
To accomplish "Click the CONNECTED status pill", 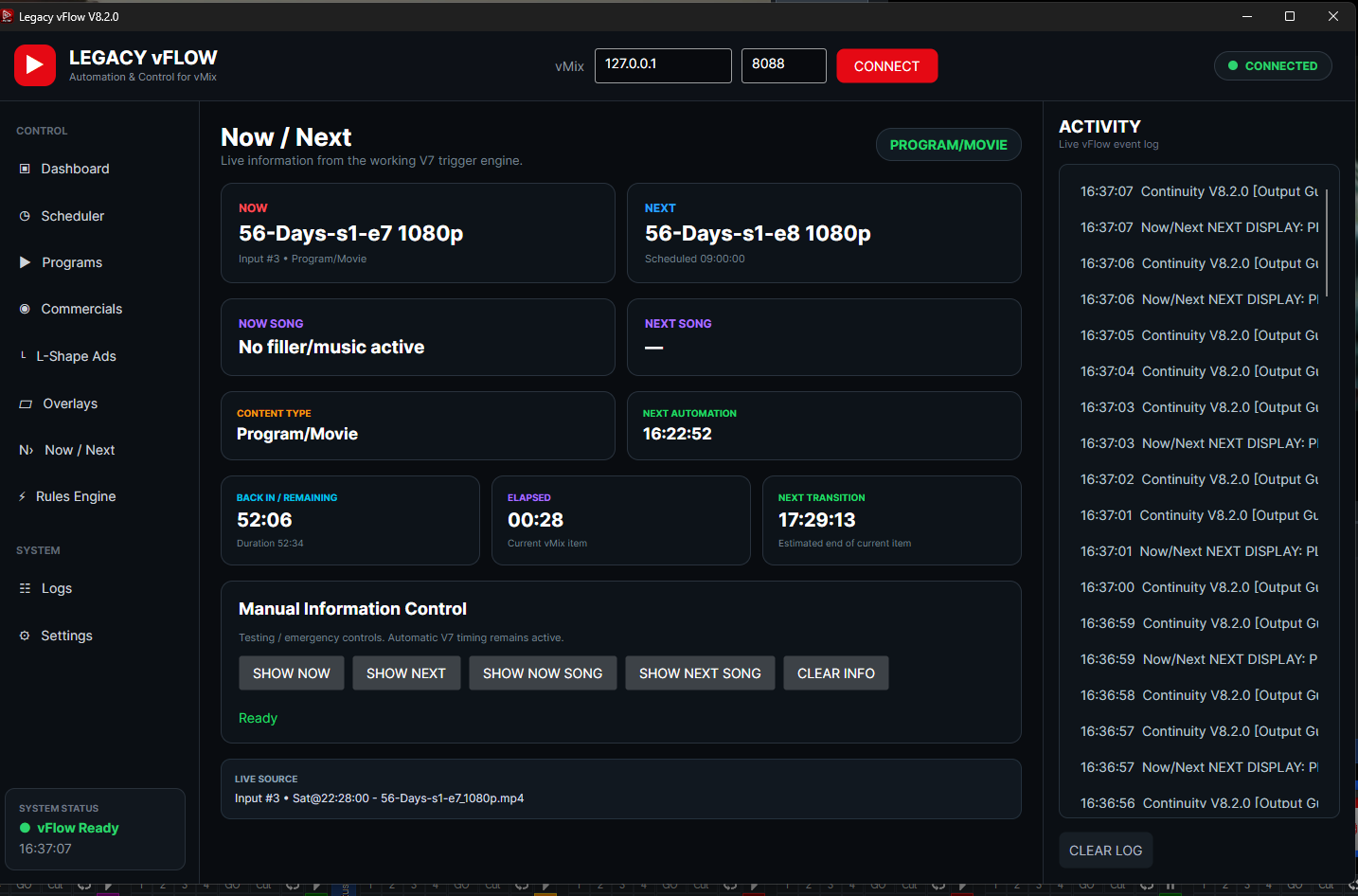I will click(x=1273, y=65).
